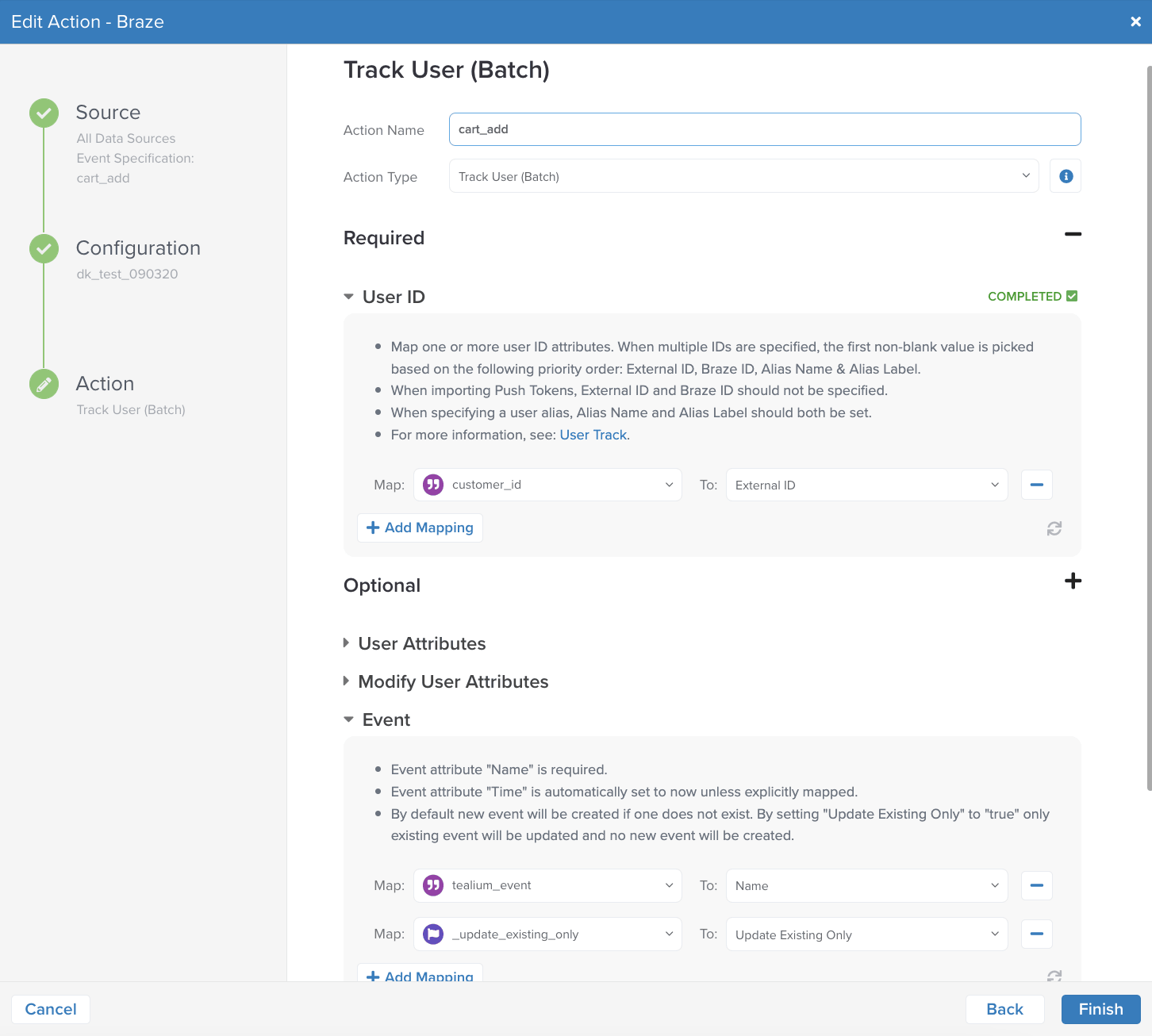This screenshot has width=1152, height=1036.
Task: Expand the Optional section with plus icon
Action: [x=1073, y=581]
